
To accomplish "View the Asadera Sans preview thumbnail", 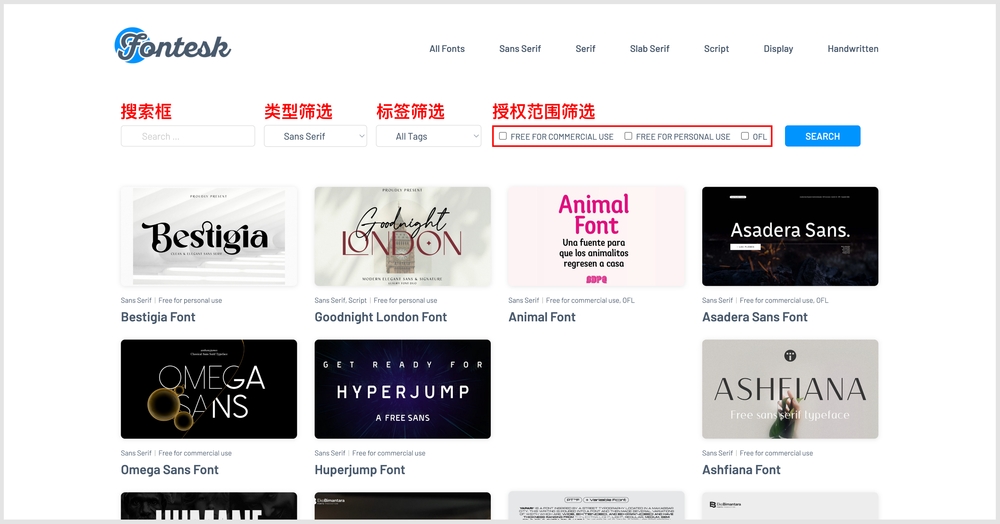I will [790, 236].
